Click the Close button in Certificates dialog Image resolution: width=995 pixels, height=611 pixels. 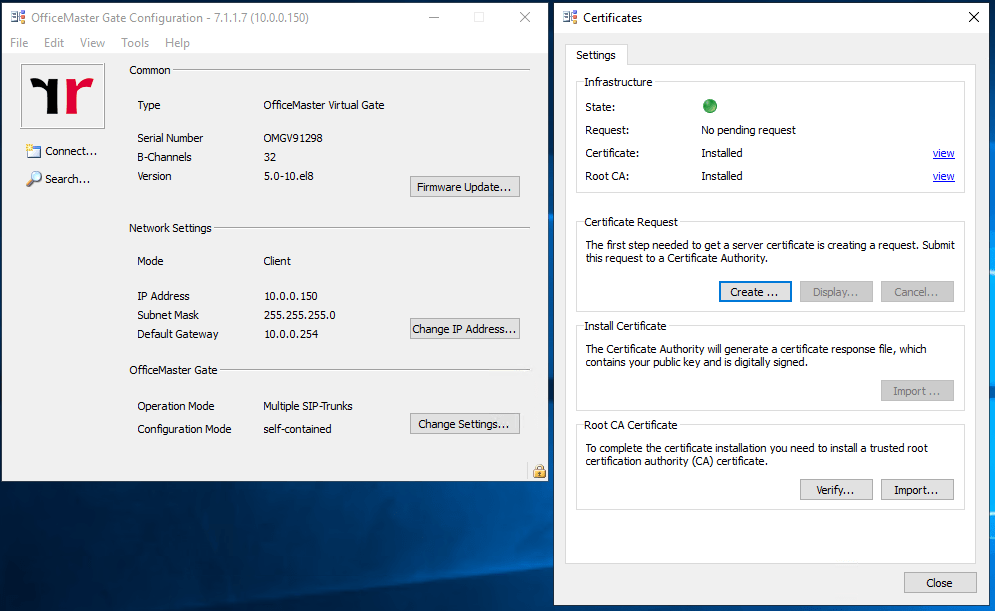pyautogui.click(x=940, y=582)
